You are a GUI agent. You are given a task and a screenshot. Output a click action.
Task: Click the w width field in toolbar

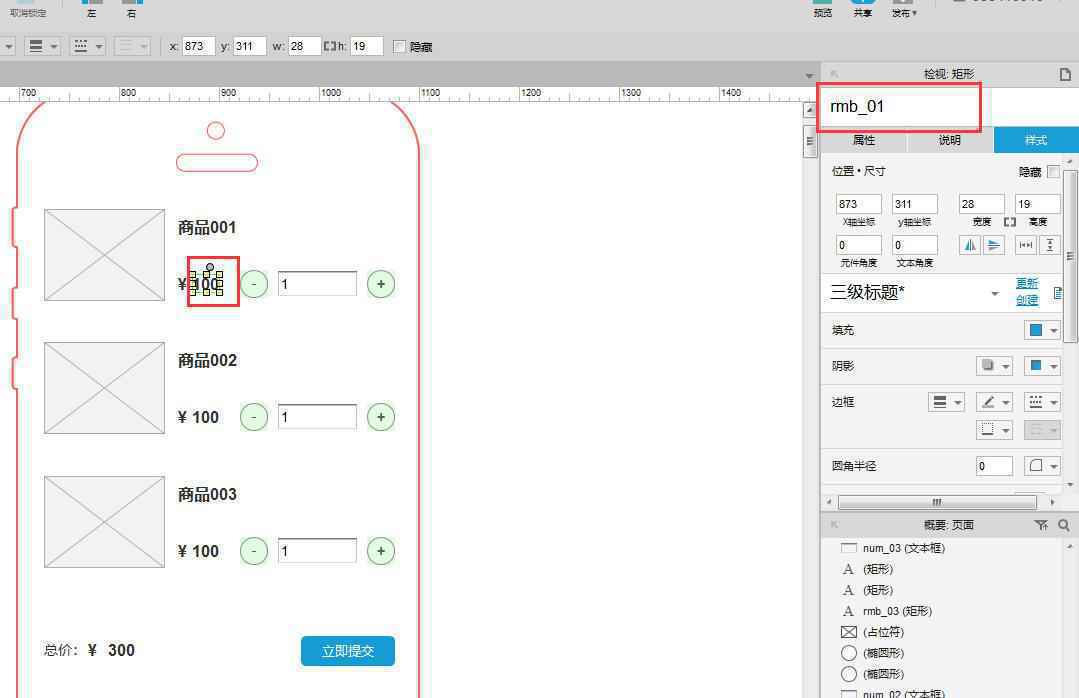(x=304, y=46)
